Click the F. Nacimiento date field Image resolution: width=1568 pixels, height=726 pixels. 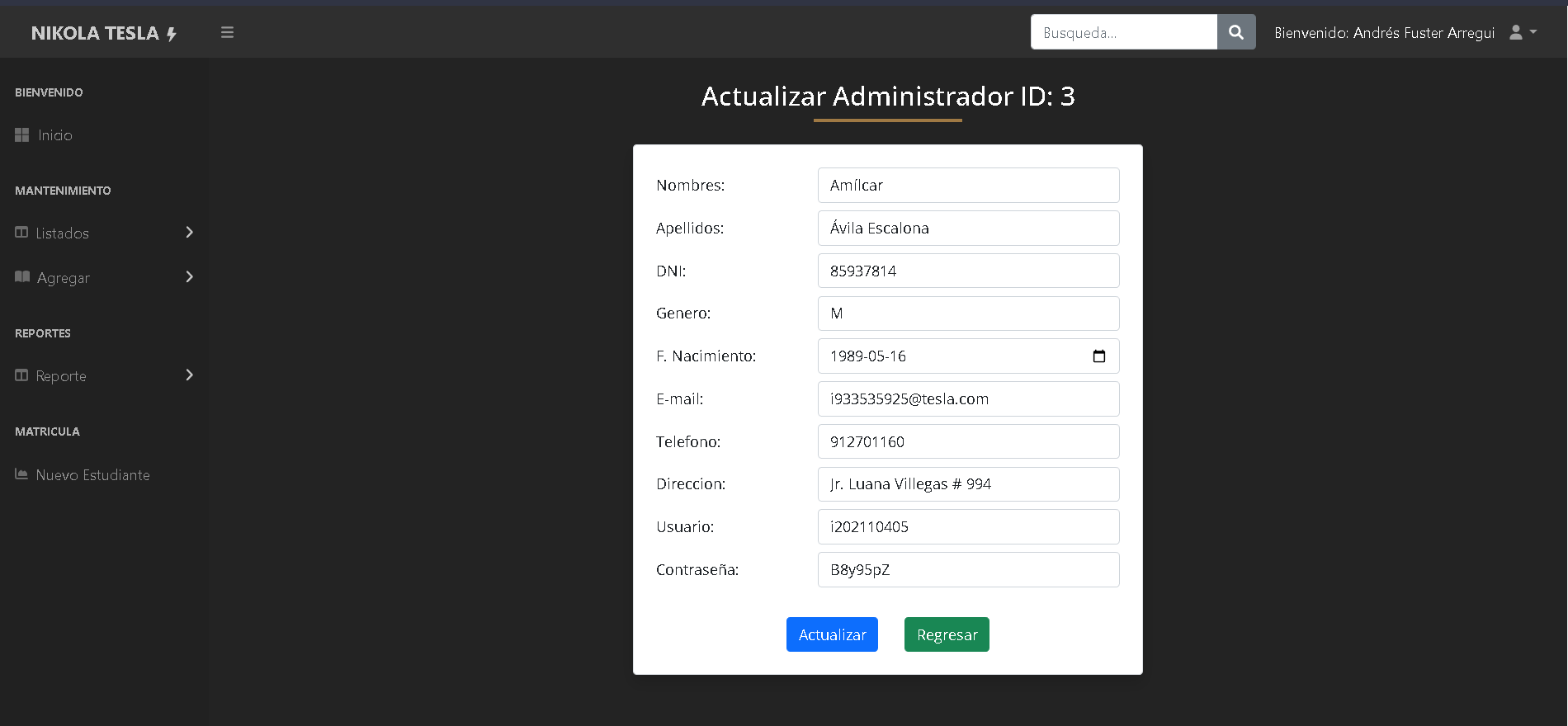pyautogui.click(x=969, y=356)
